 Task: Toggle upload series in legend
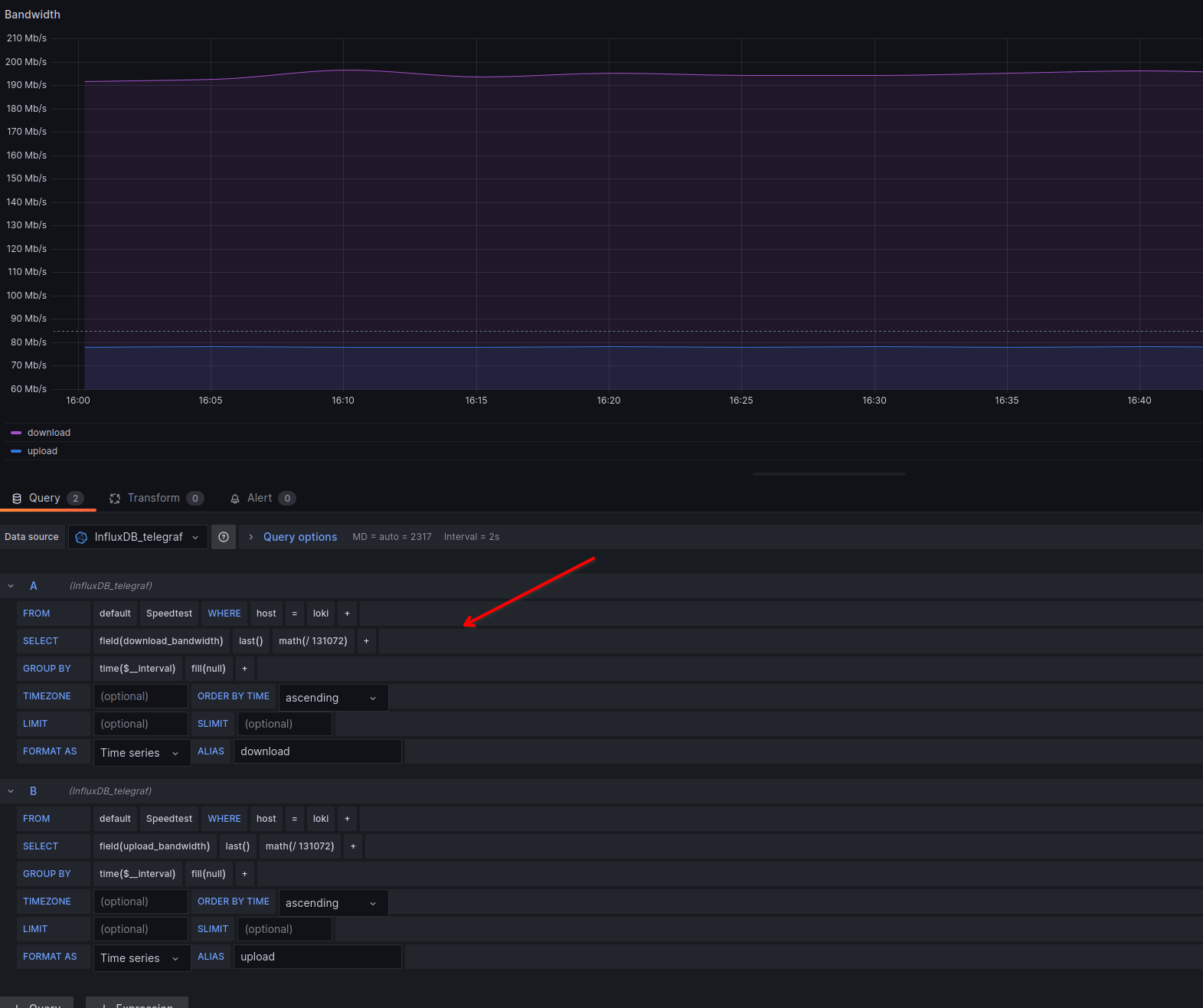point(42,451)
